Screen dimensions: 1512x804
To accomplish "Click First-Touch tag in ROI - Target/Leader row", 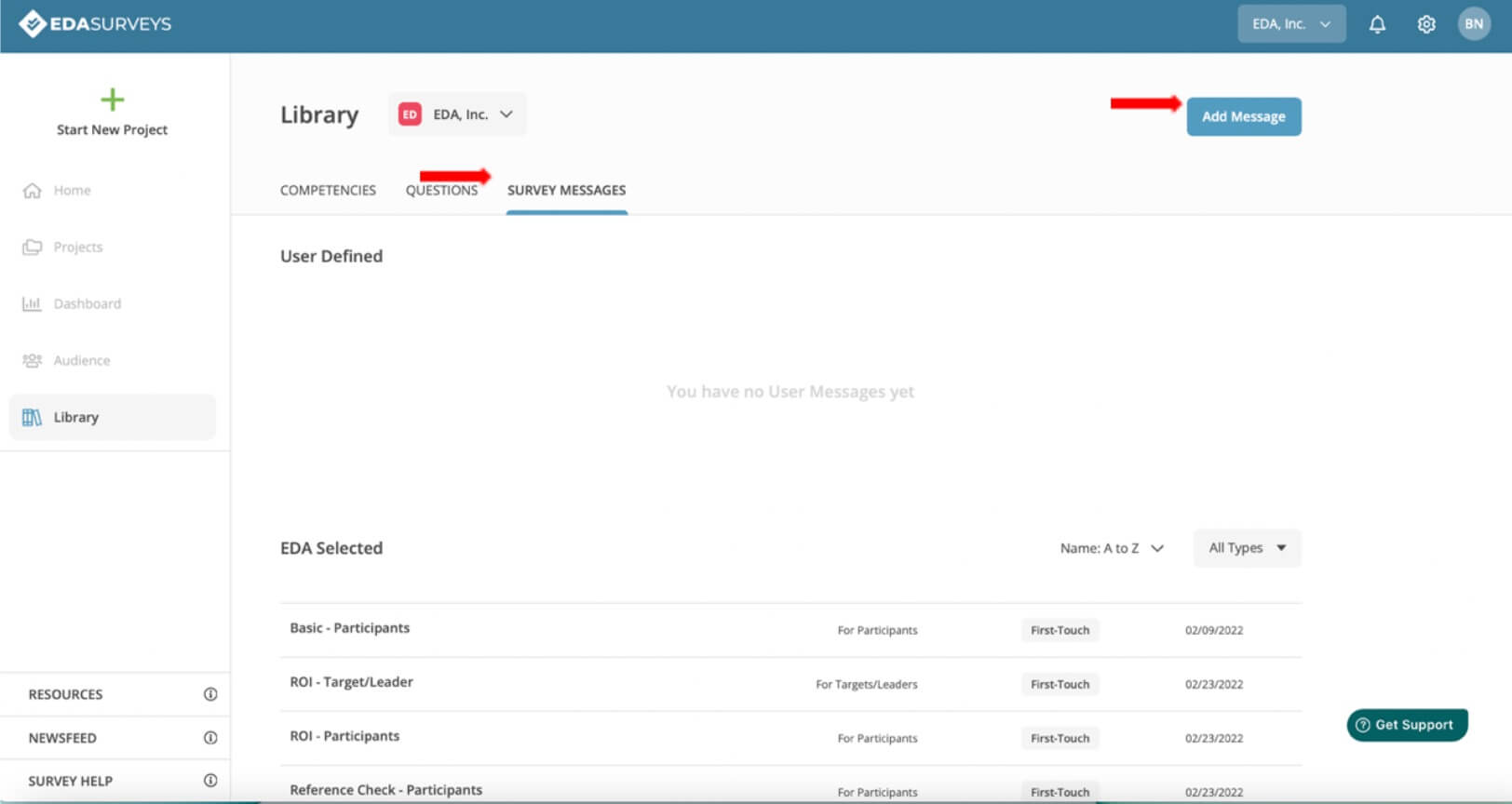I will [1060, 684].
